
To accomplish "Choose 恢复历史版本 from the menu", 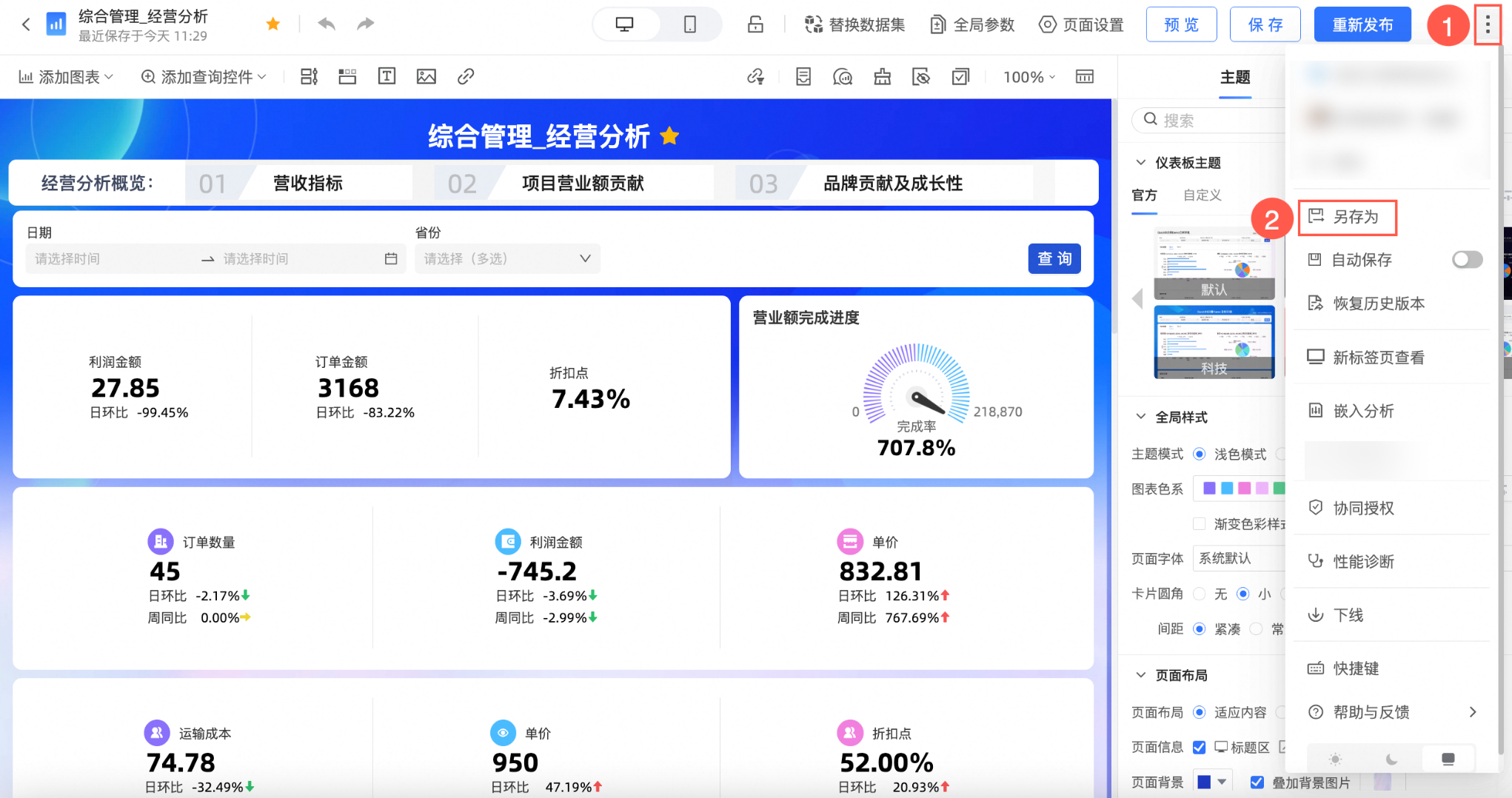I will 1366,304.
